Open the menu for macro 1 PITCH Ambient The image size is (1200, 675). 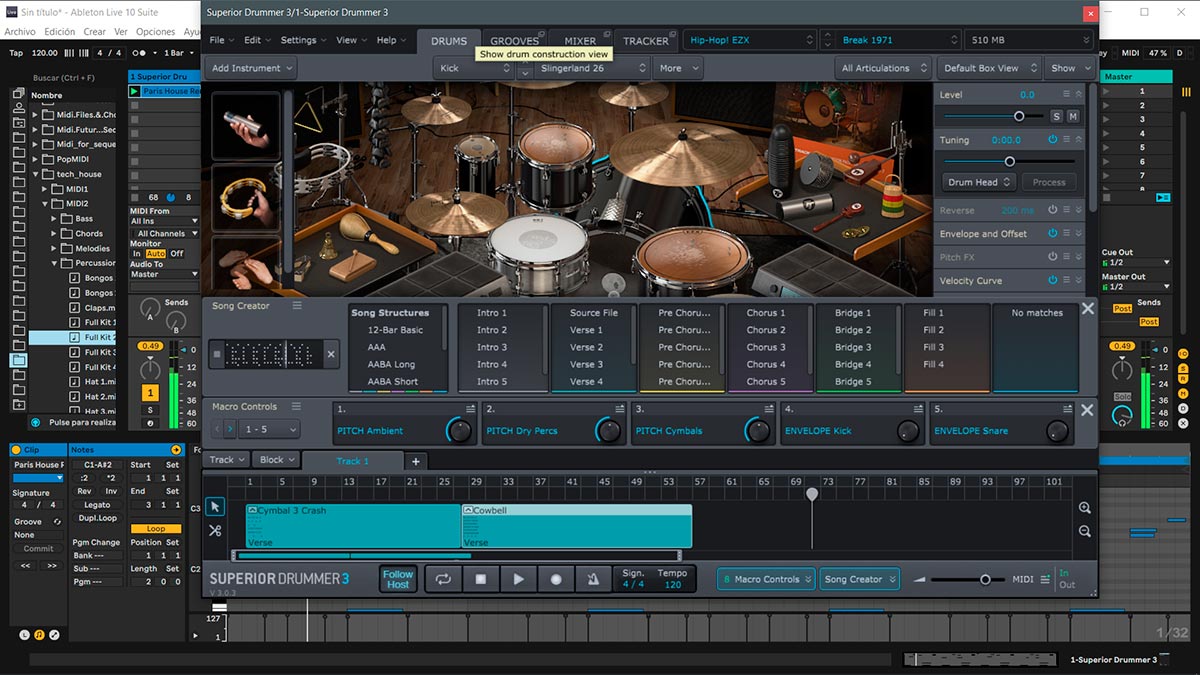tap(470, 410)
